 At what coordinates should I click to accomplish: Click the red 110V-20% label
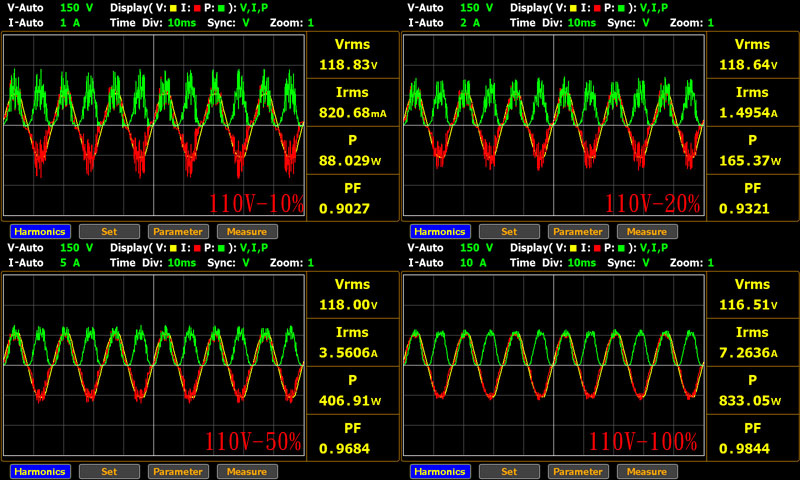pyautogui.click(x=653, y=204)
